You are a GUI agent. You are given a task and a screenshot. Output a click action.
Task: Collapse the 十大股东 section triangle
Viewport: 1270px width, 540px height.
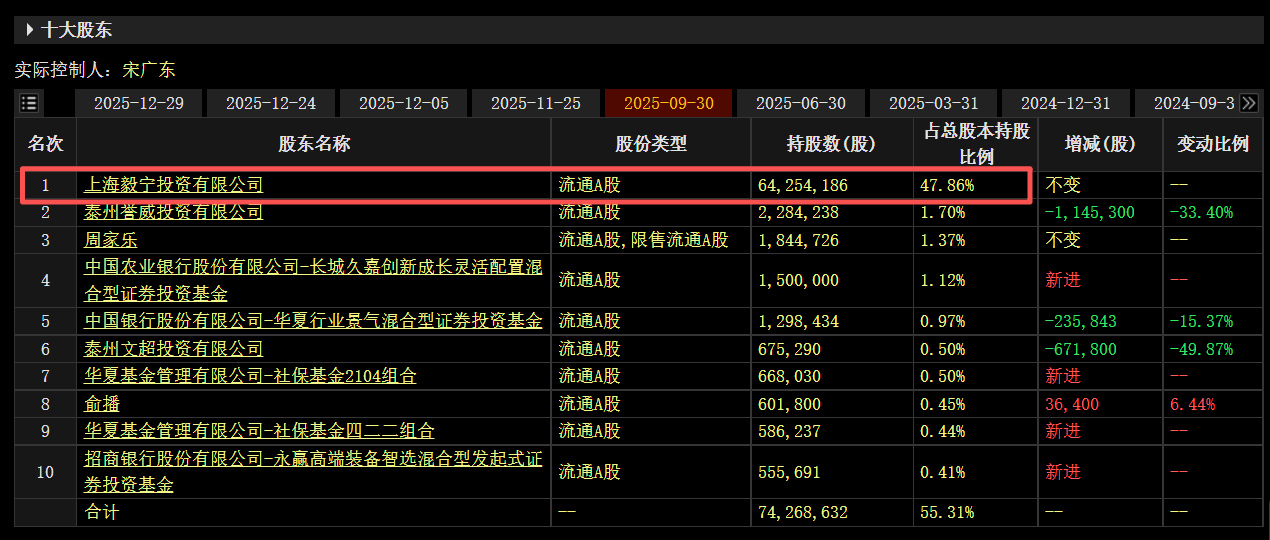pyautogui.click(x=30, y=30)
